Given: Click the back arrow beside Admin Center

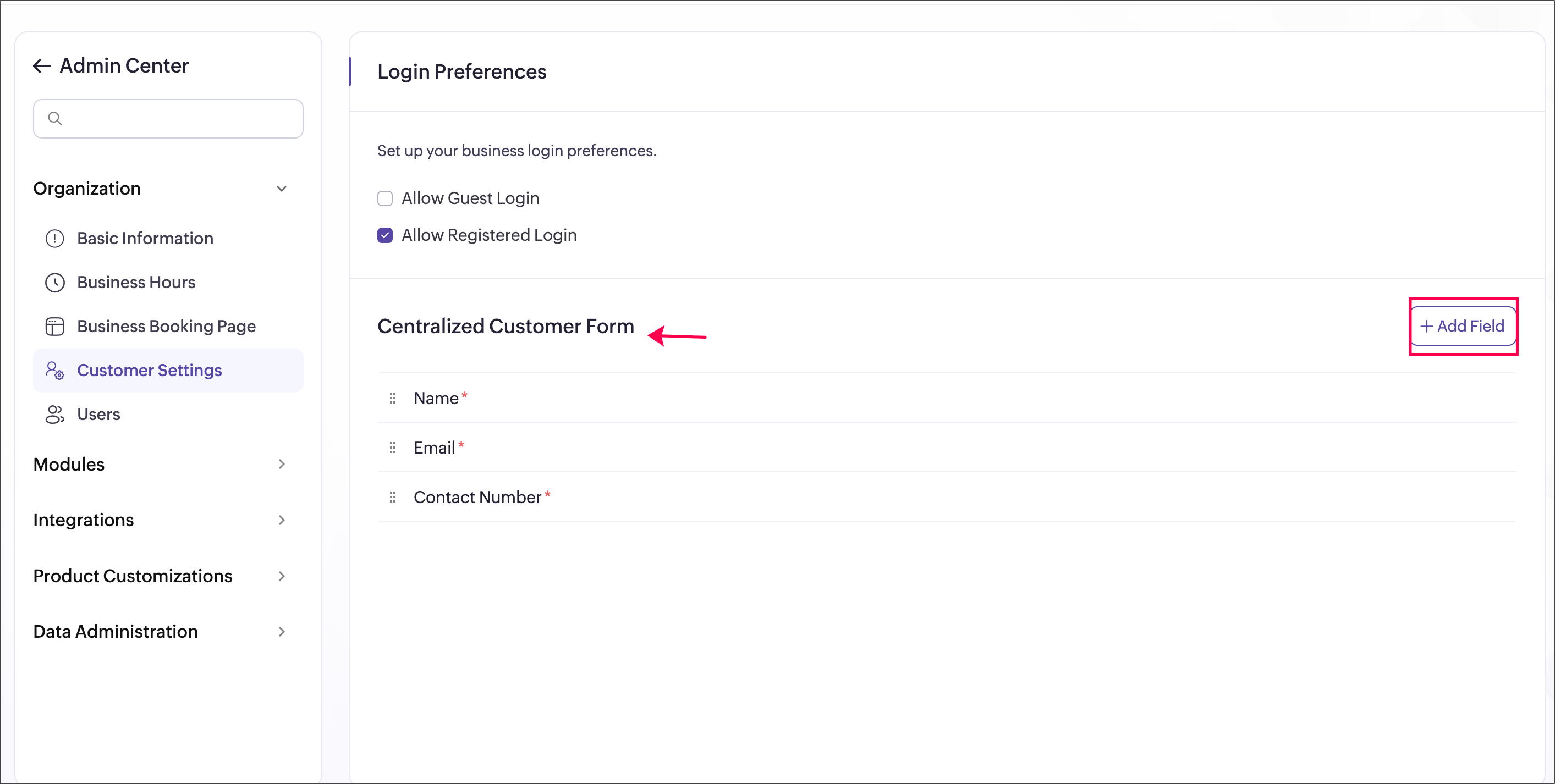Looking at the screenshot, I should [42, 66].
